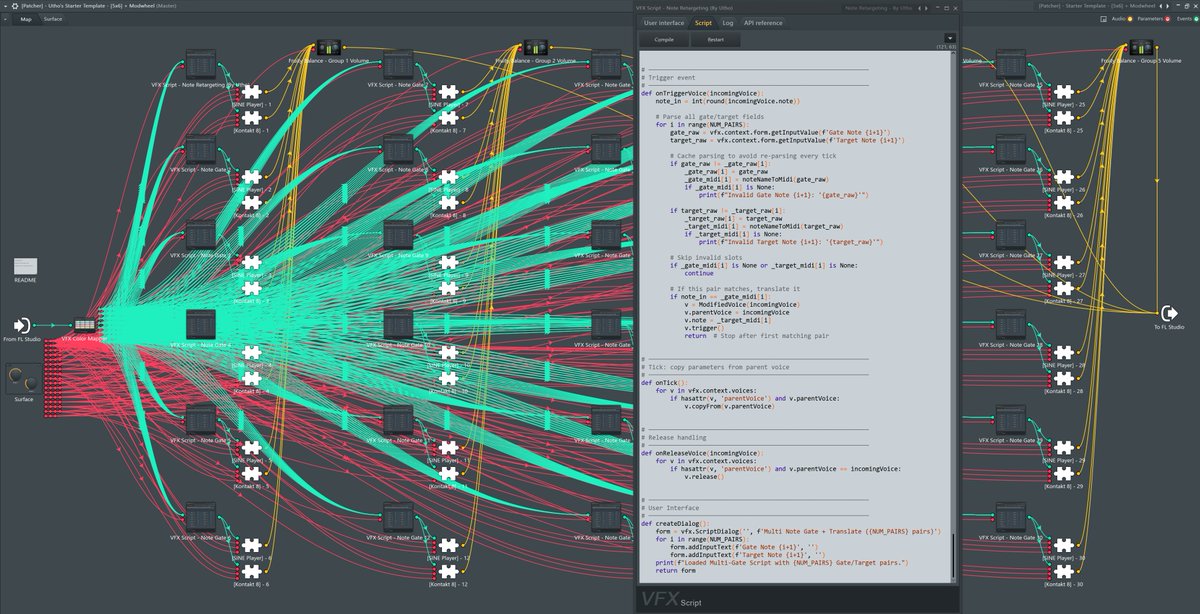Viewport: 1200px width, 614px height.
Task: Select the From FL Studio input node
Action: [x=21, y=325]
